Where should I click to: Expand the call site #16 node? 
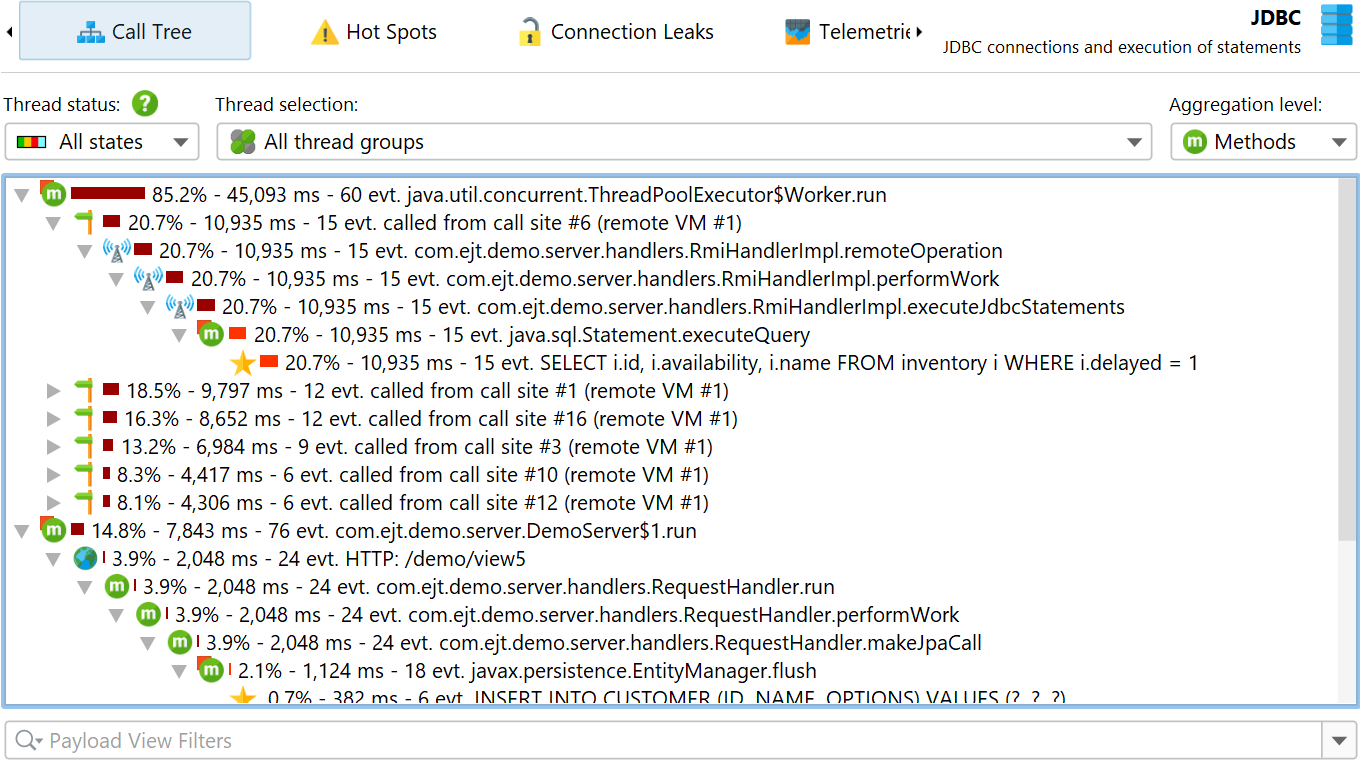click(x=55, y=419)
